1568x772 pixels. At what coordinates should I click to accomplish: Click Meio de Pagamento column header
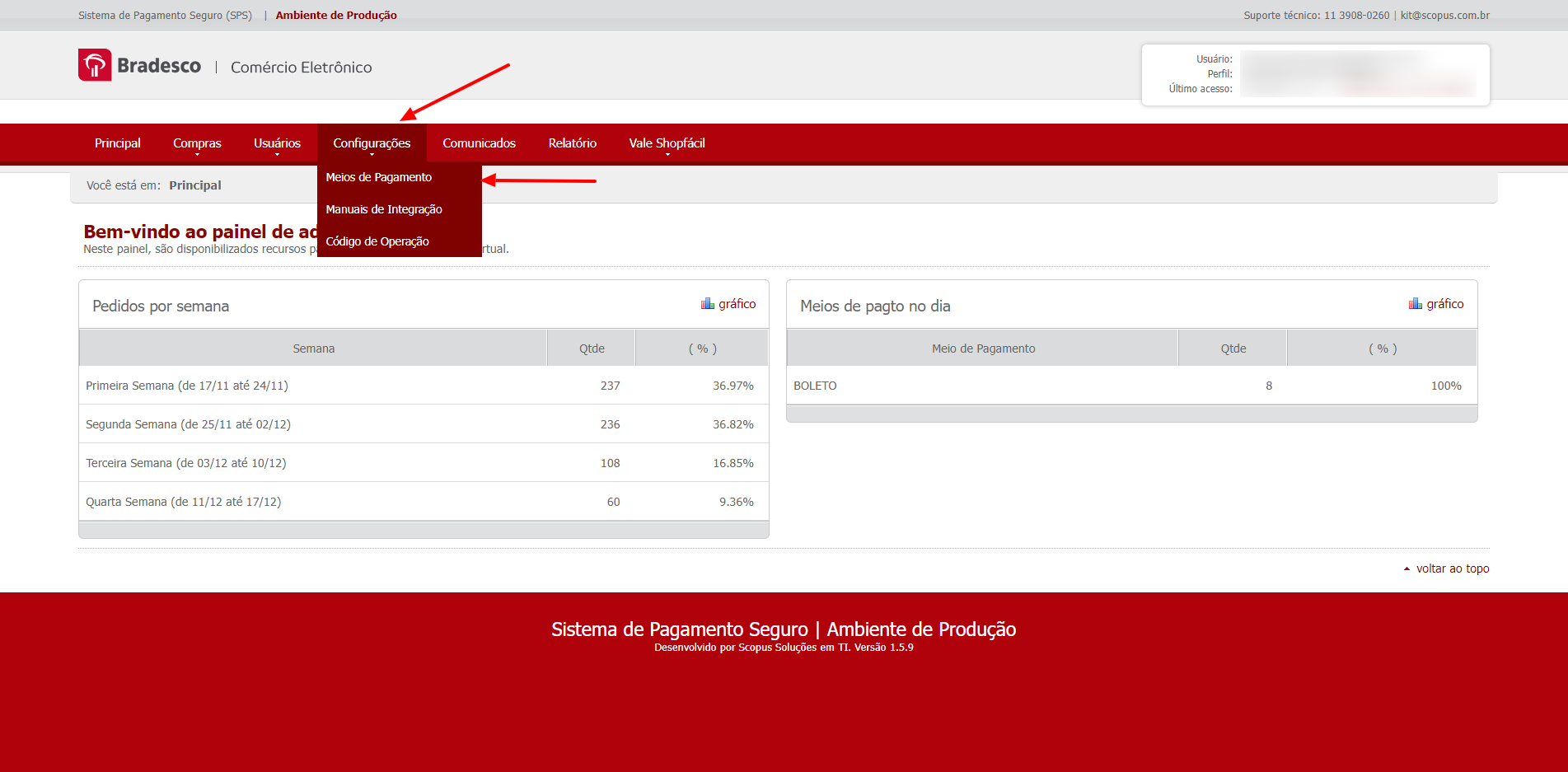click(983, 349)
